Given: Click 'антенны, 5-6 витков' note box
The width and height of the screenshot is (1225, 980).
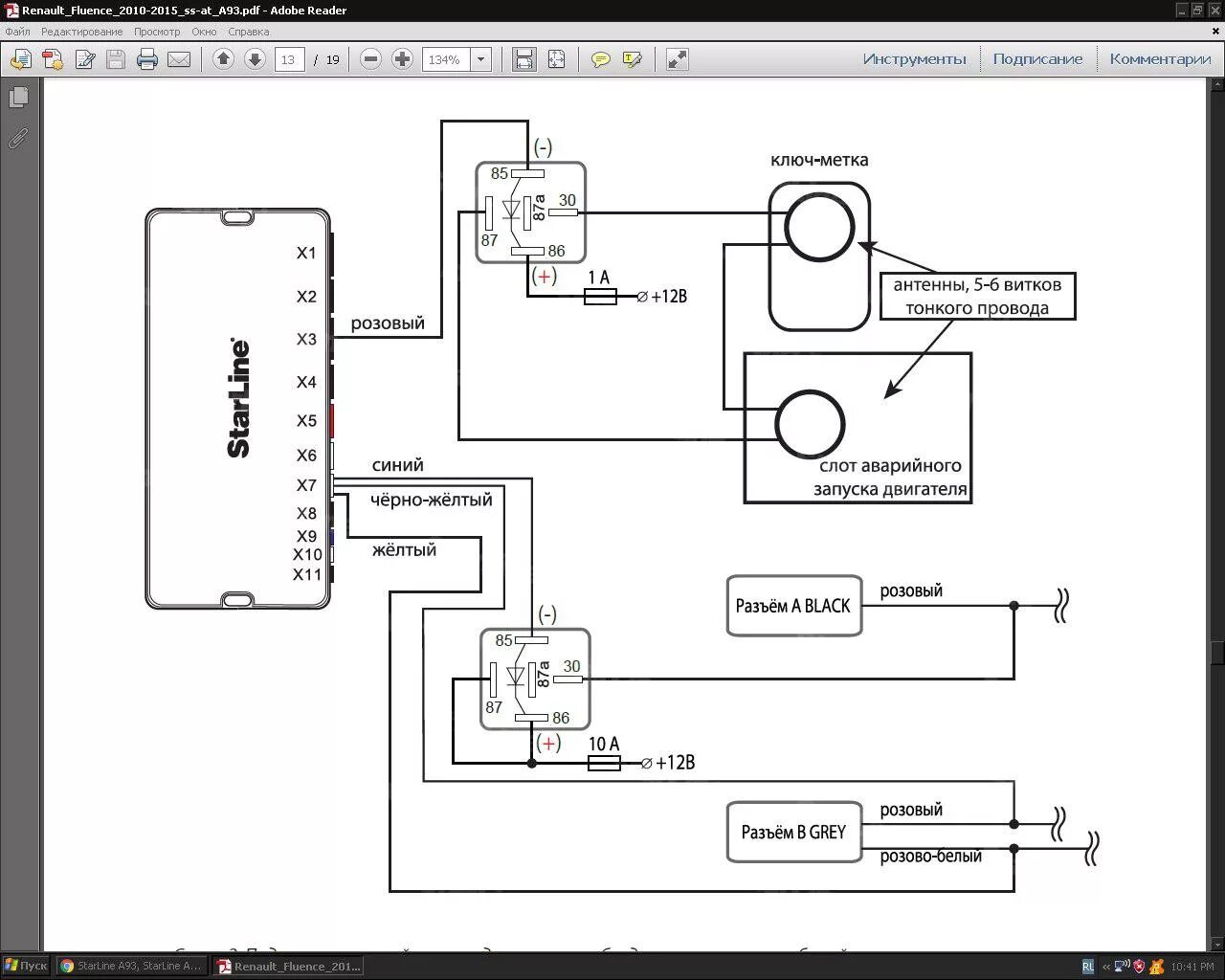Looking at the screenshot, I should coord(977,297).
